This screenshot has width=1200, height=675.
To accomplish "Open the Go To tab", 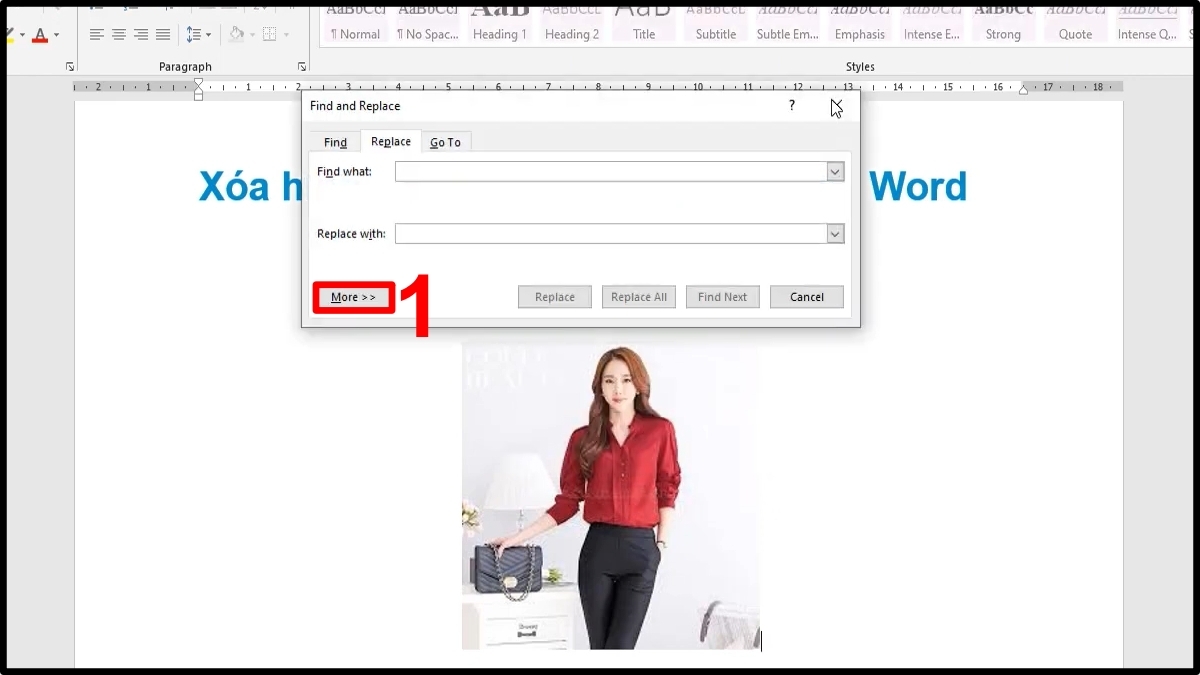I will coord(446,142).
